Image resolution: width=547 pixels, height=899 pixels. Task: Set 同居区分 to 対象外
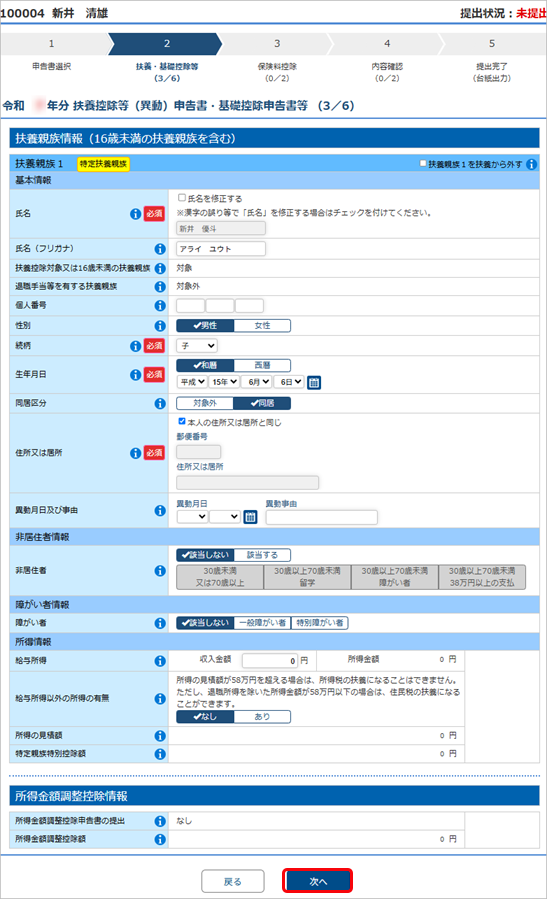[205, 404]
